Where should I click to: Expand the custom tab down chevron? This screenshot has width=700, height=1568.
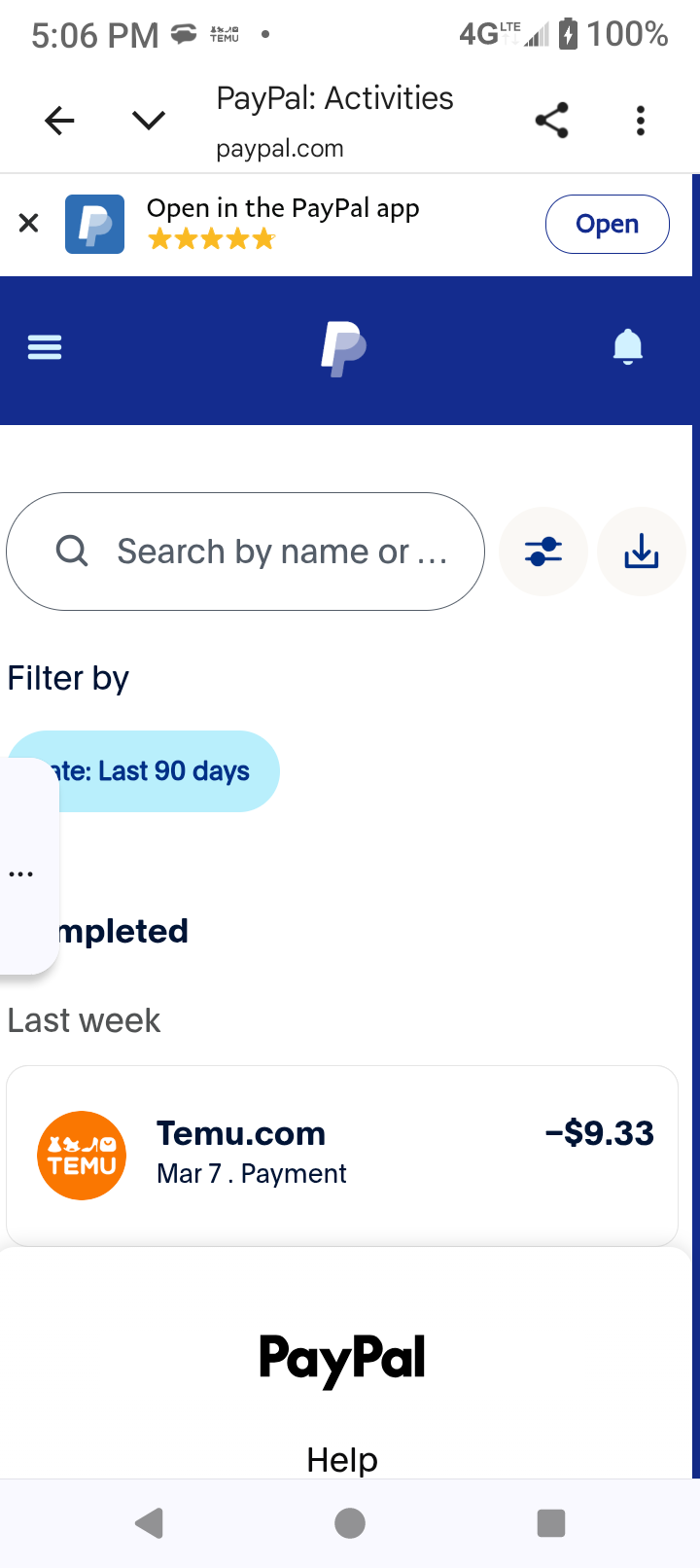(x=149, y=121)
